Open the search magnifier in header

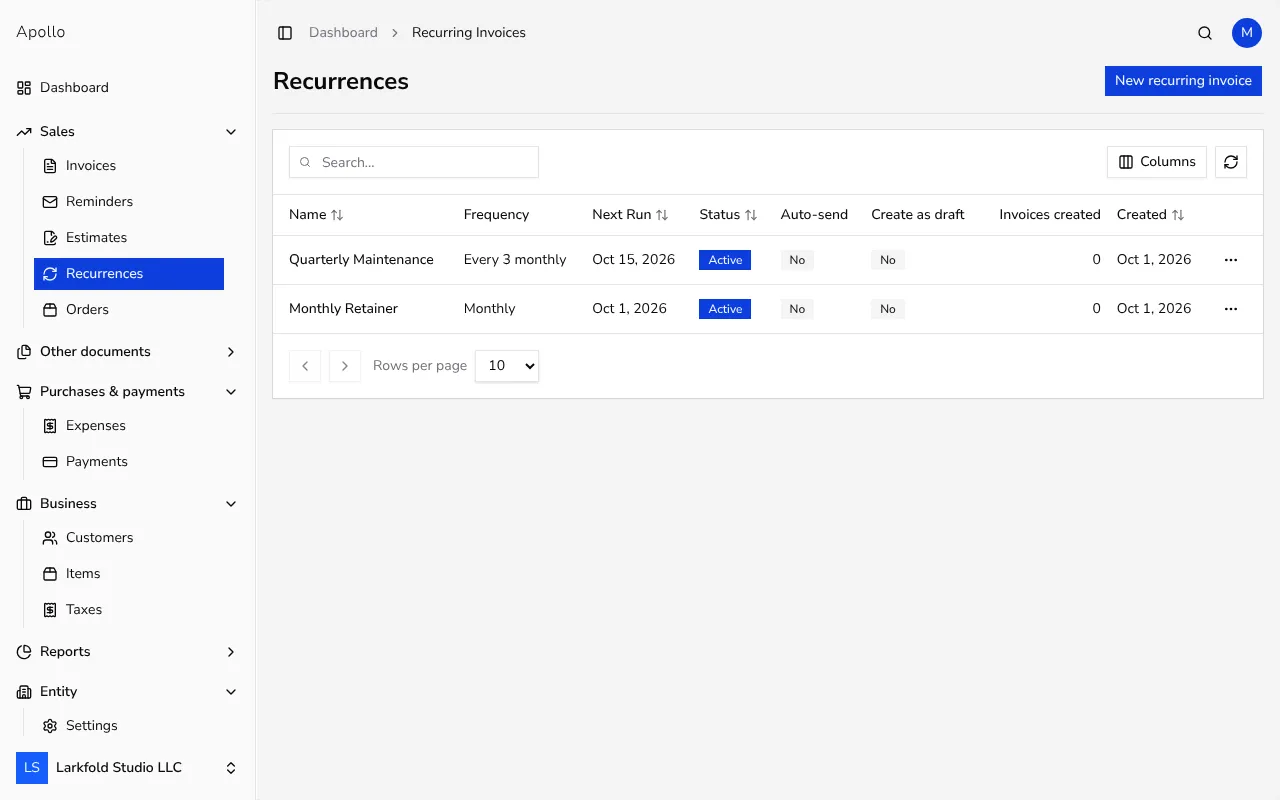click(x=1205, y=33)
